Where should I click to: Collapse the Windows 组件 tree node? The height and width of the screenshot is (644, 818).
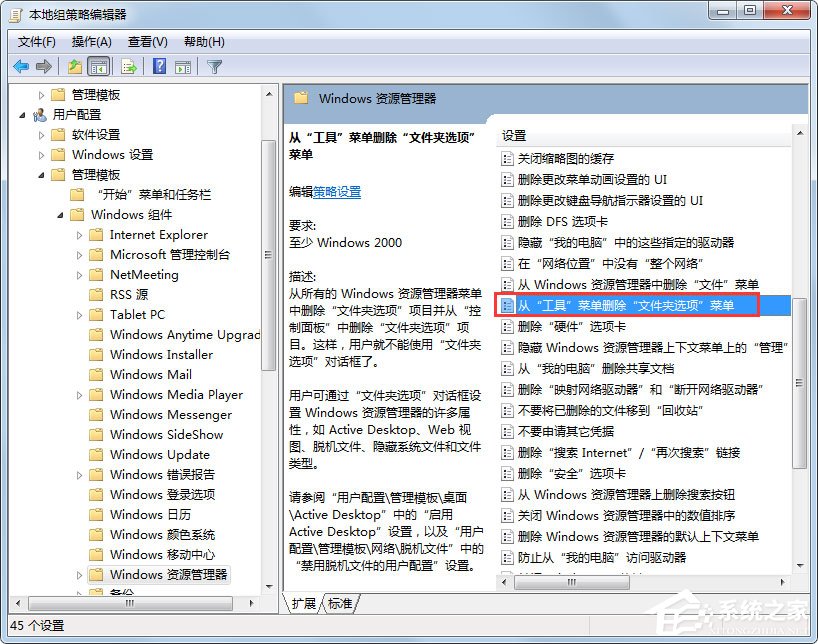(x=62, y=214)
